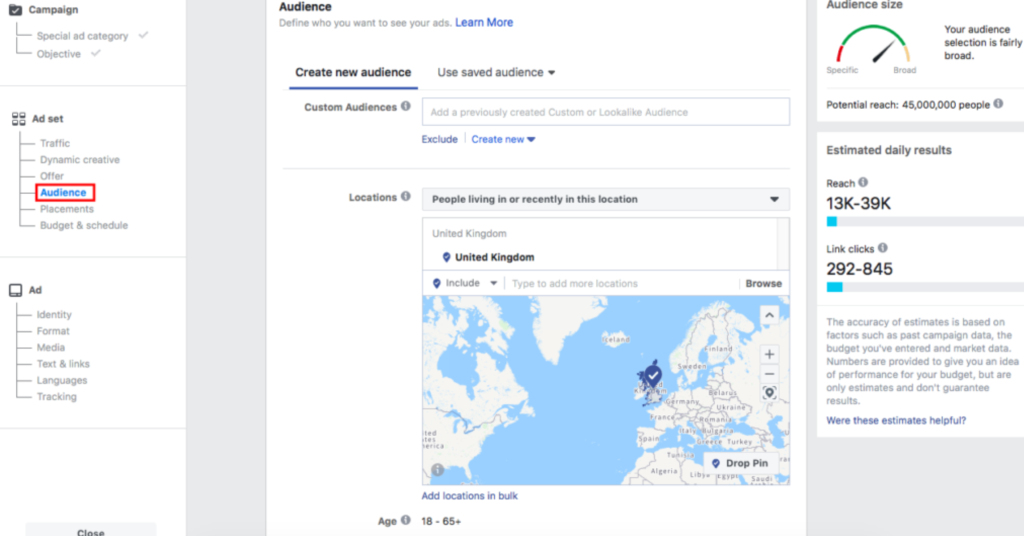The height and width of the screenshot is (536, 1024).
Task: Click the Exclude link
Action: (440, 139)
